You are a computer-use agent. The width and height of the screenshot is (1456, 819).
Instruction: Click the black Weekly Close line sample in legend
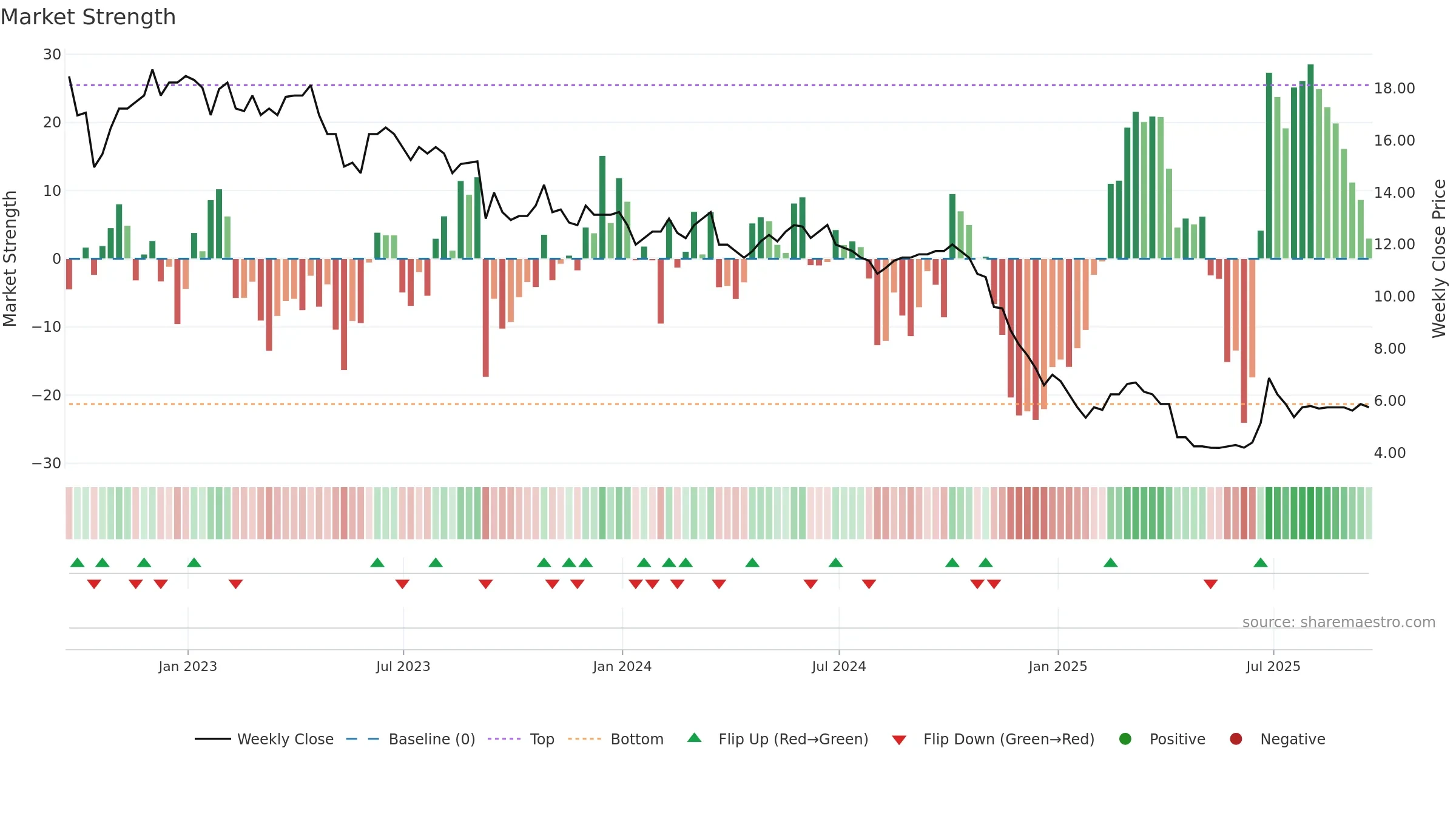[x=213, y=739]
